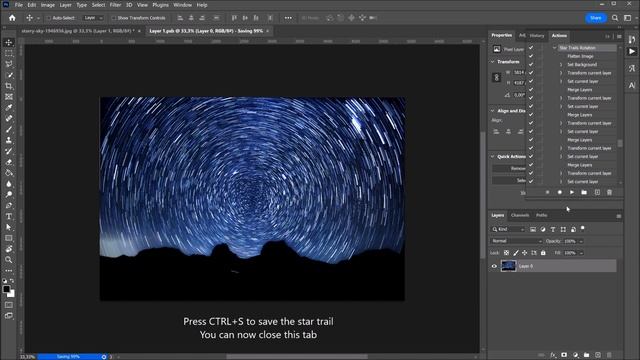This screenshot has width=640, height=360.
Task: Click delete trash icon in Actions panel
Action: 609,192
